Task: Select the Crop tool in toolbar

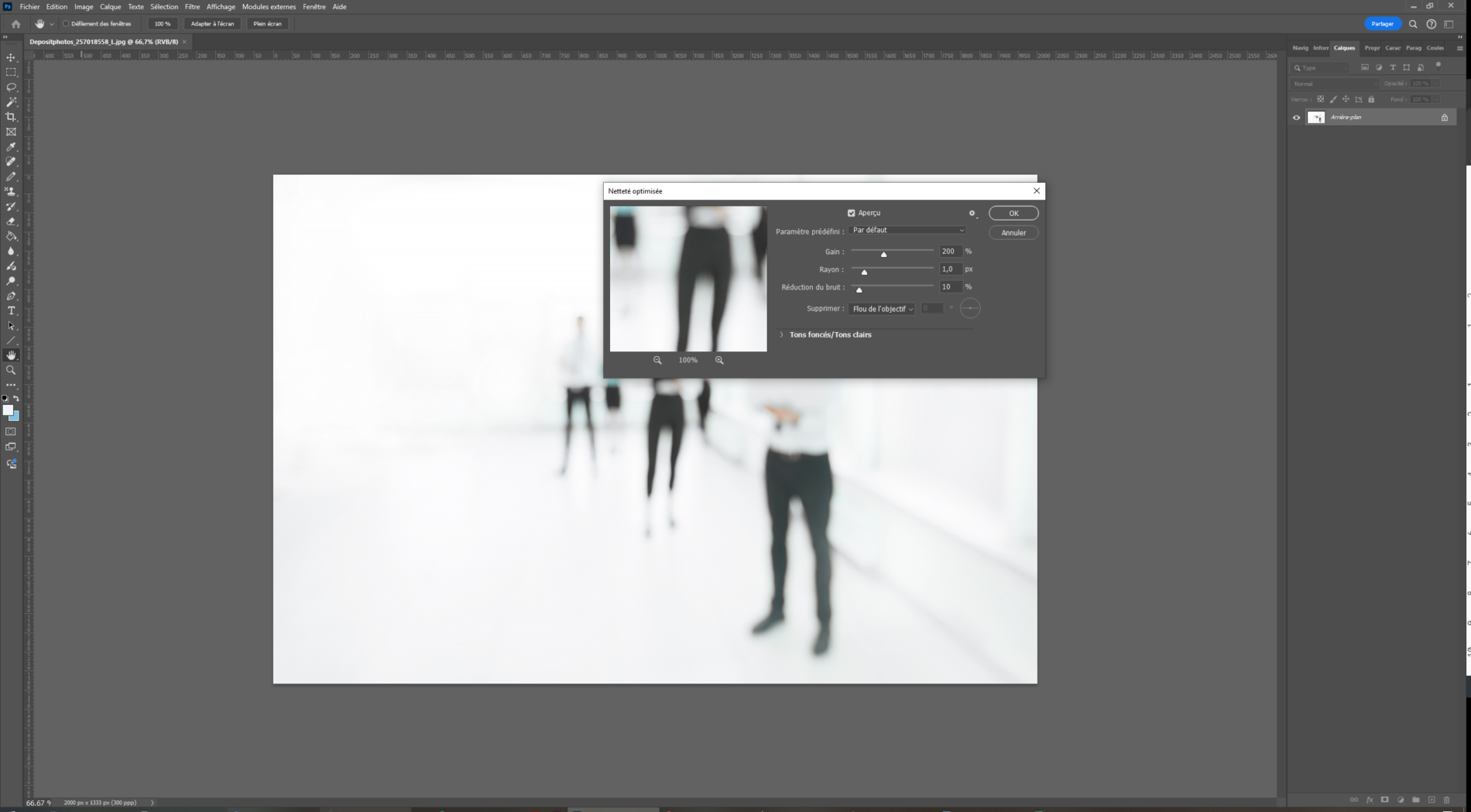Action: pos(11,117)
